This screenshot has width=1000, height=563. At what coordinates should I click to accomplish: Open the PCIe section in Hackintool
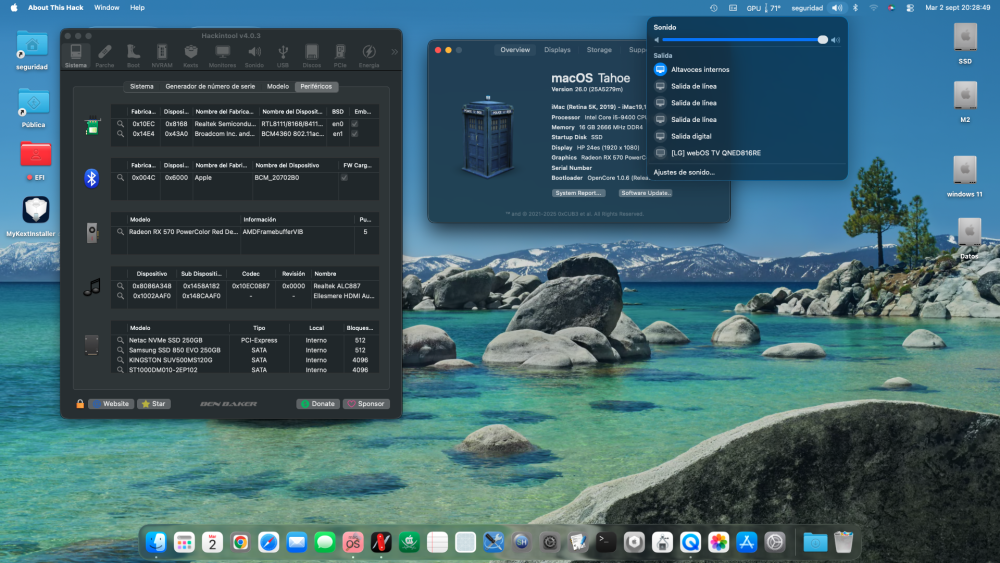tap(340, 55)
